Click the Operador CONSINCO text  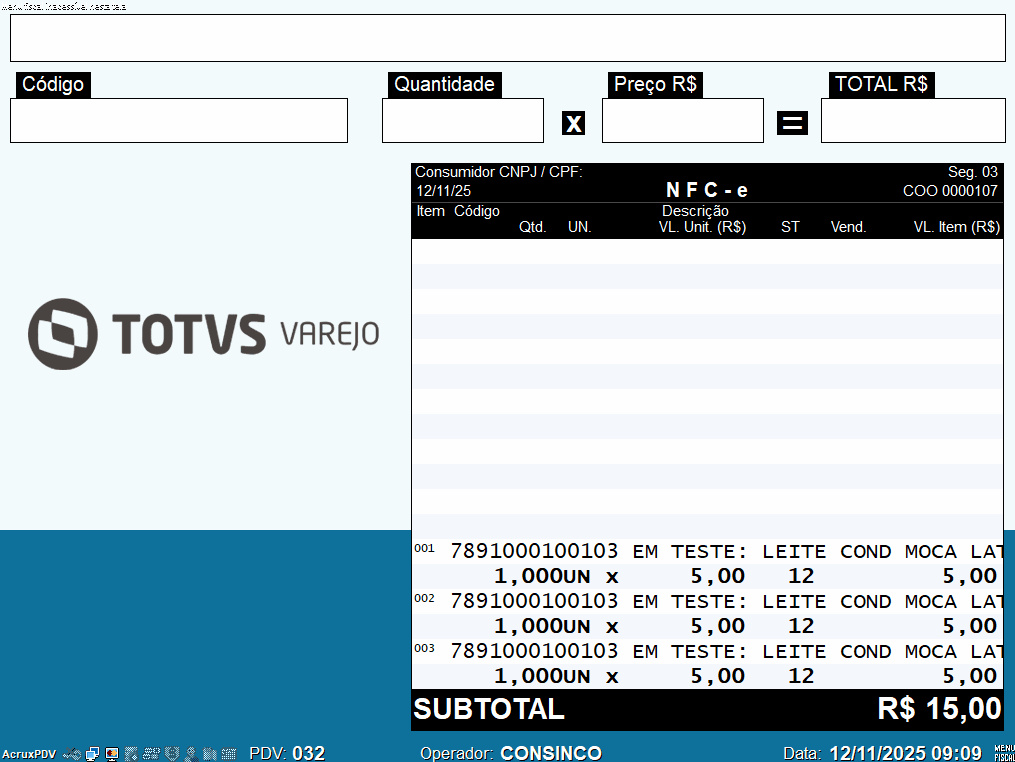click(x=511, y=754)
